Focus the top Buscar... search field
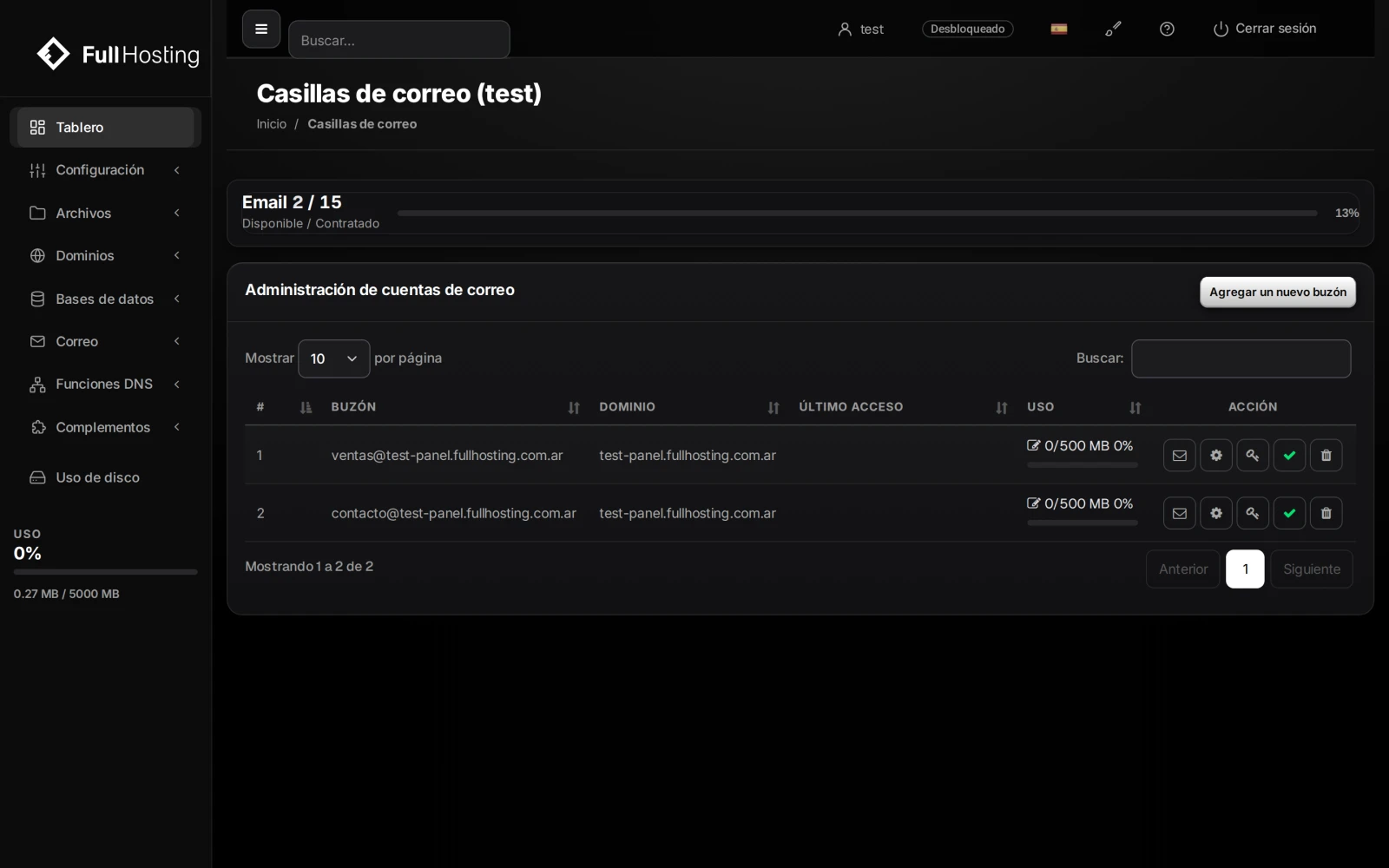Screen dimensions: 1389x868 coord(399,40)
